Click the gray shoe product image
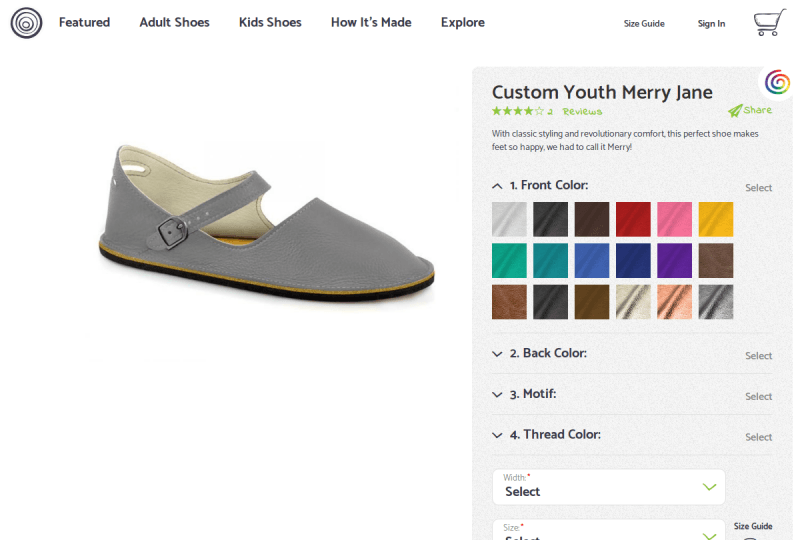This screenshot has width=800, height=540. tap(266, 223)
